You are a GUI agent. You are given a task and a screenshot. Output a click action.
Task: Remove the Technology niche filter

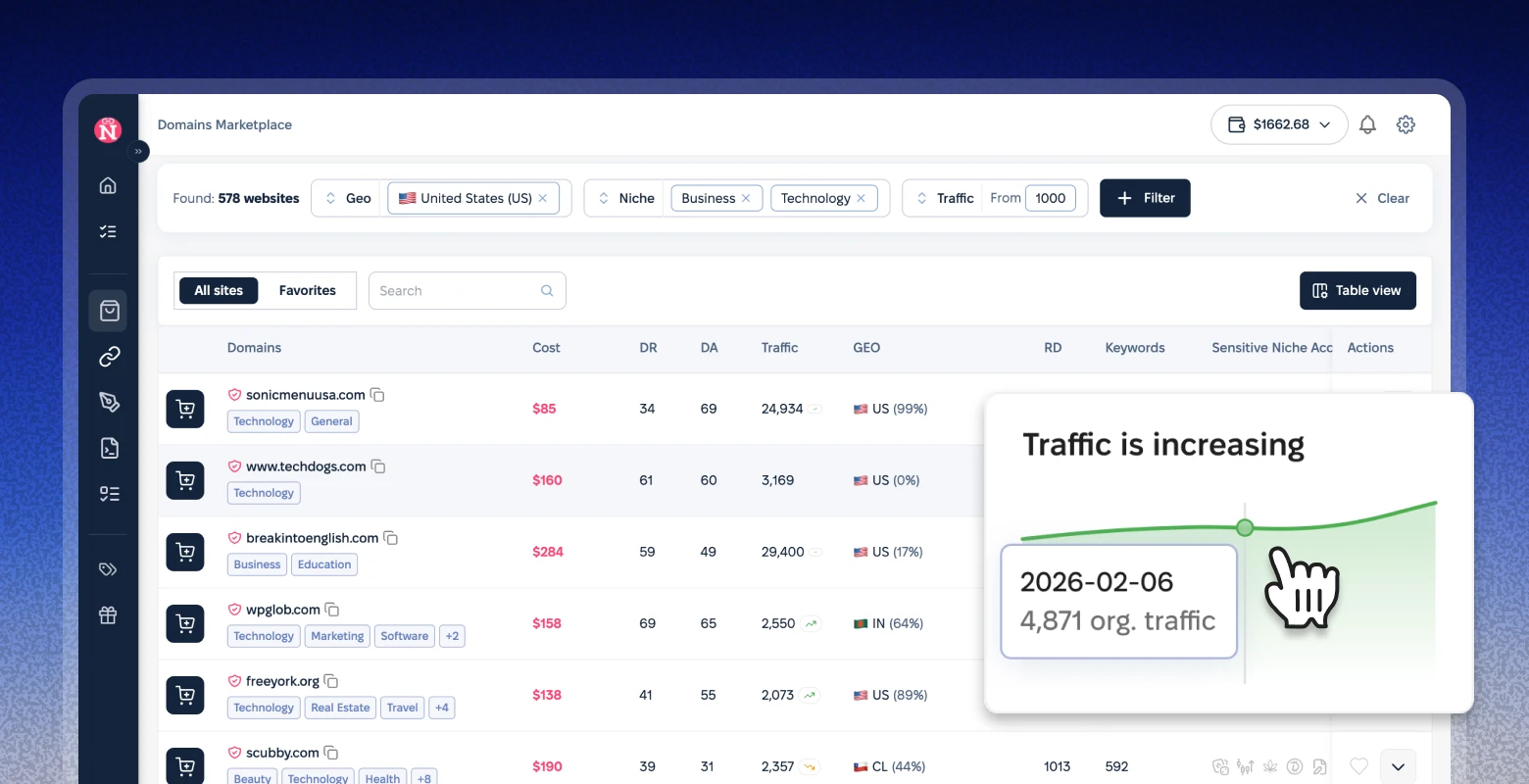coord(861,198)
